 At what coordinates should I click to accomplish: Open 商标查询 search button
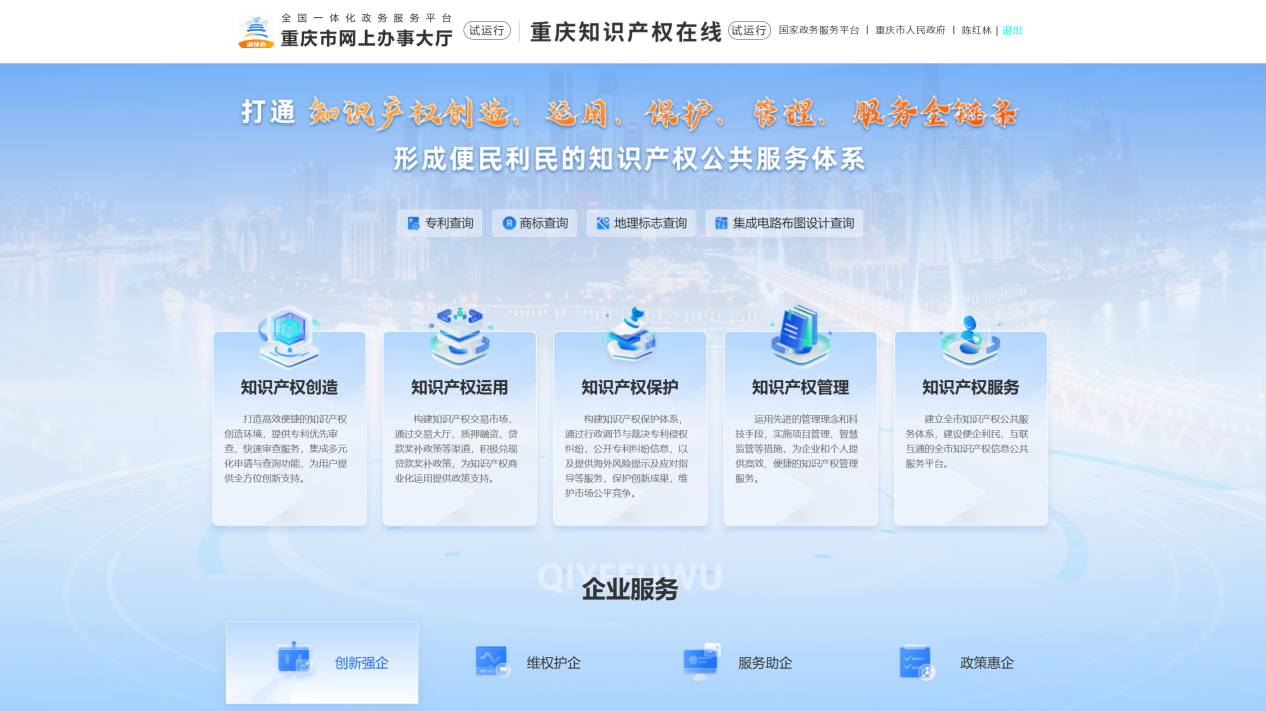coord(534,223)
